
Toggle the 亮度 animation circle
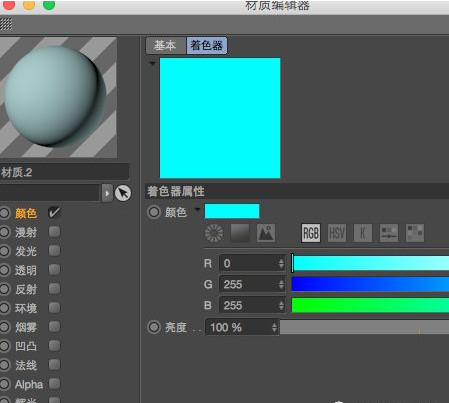(154, 327)
